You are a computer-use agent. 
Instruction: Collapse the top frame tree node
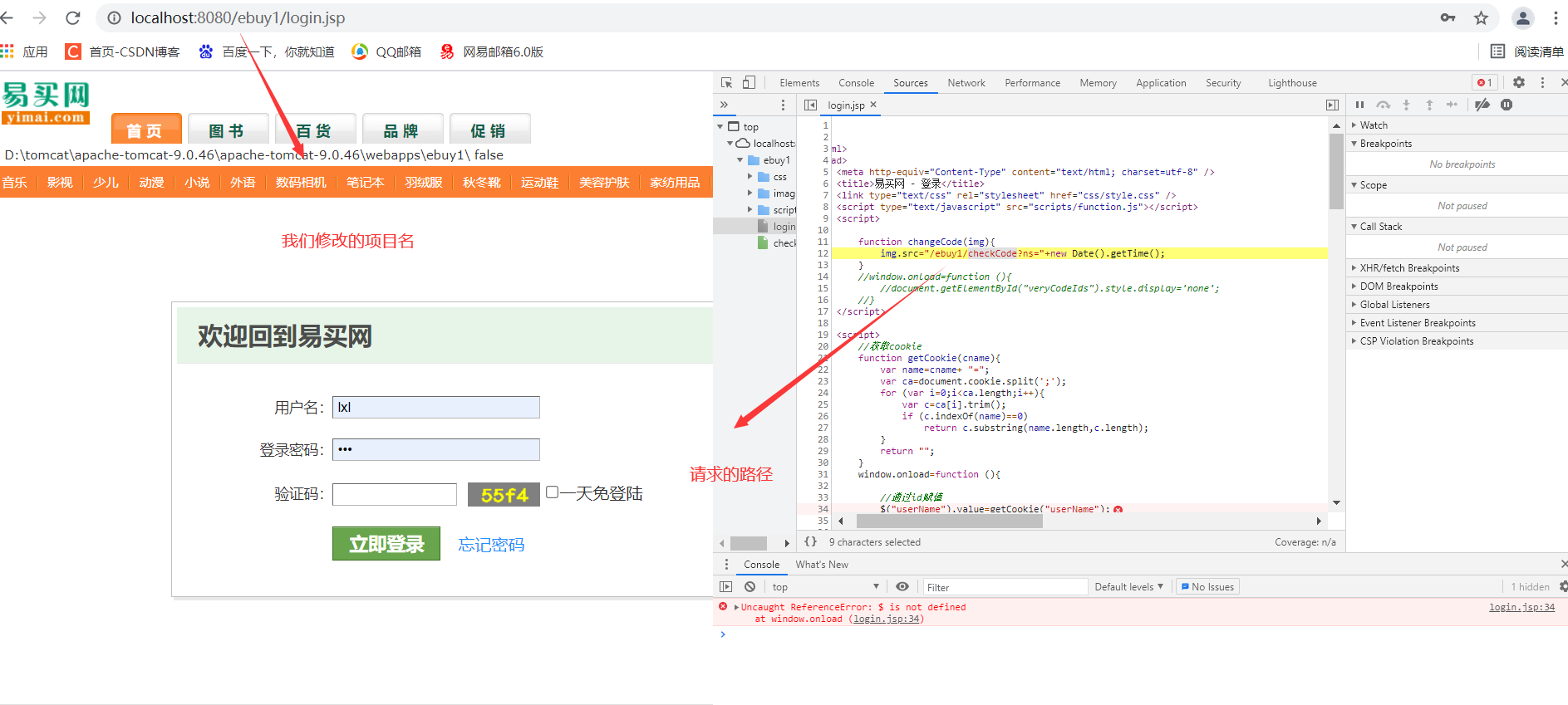coord(720,127)
